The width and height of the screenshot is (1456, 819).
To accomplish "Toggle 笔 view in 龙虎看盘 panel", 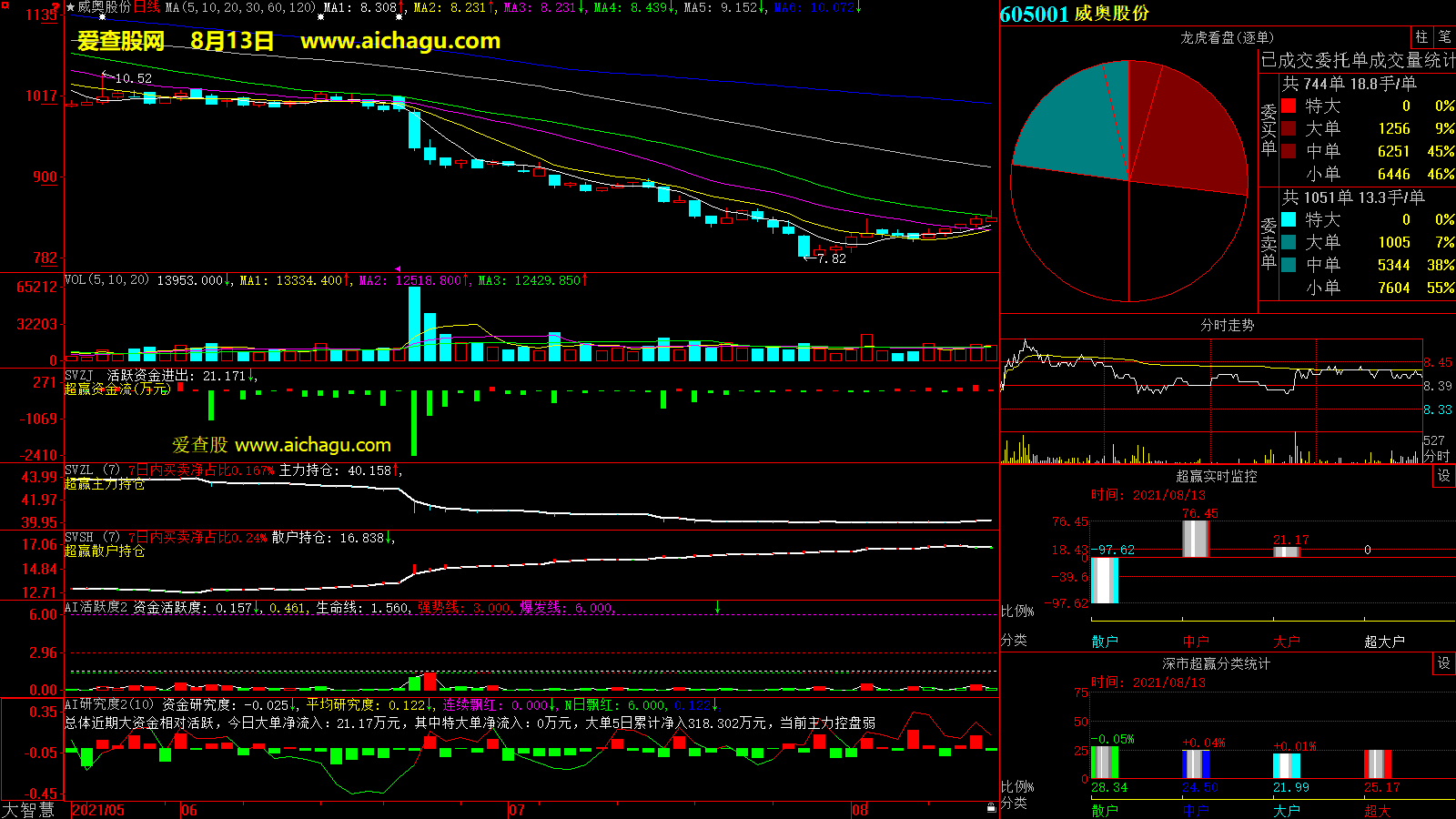I will [1444, 37].
